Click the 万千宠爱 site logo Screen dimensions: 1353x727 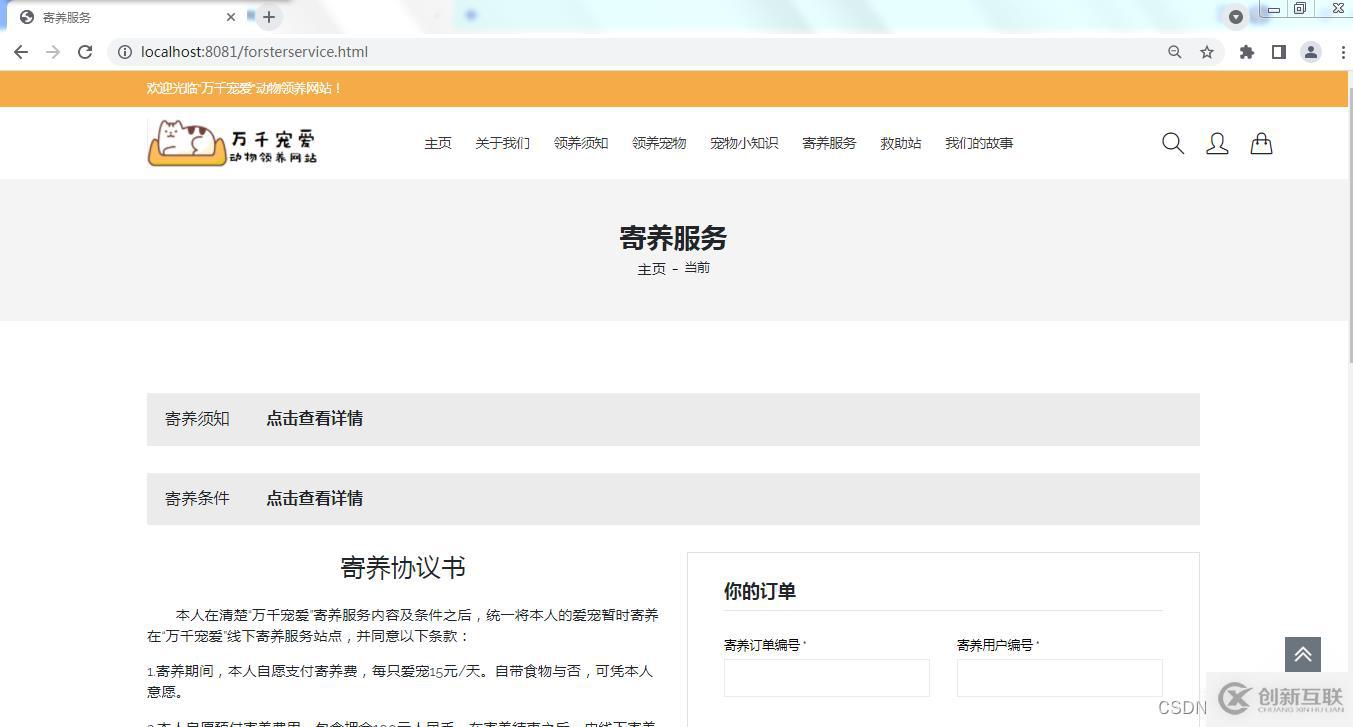pyautogui.click(x=232, y=143)
